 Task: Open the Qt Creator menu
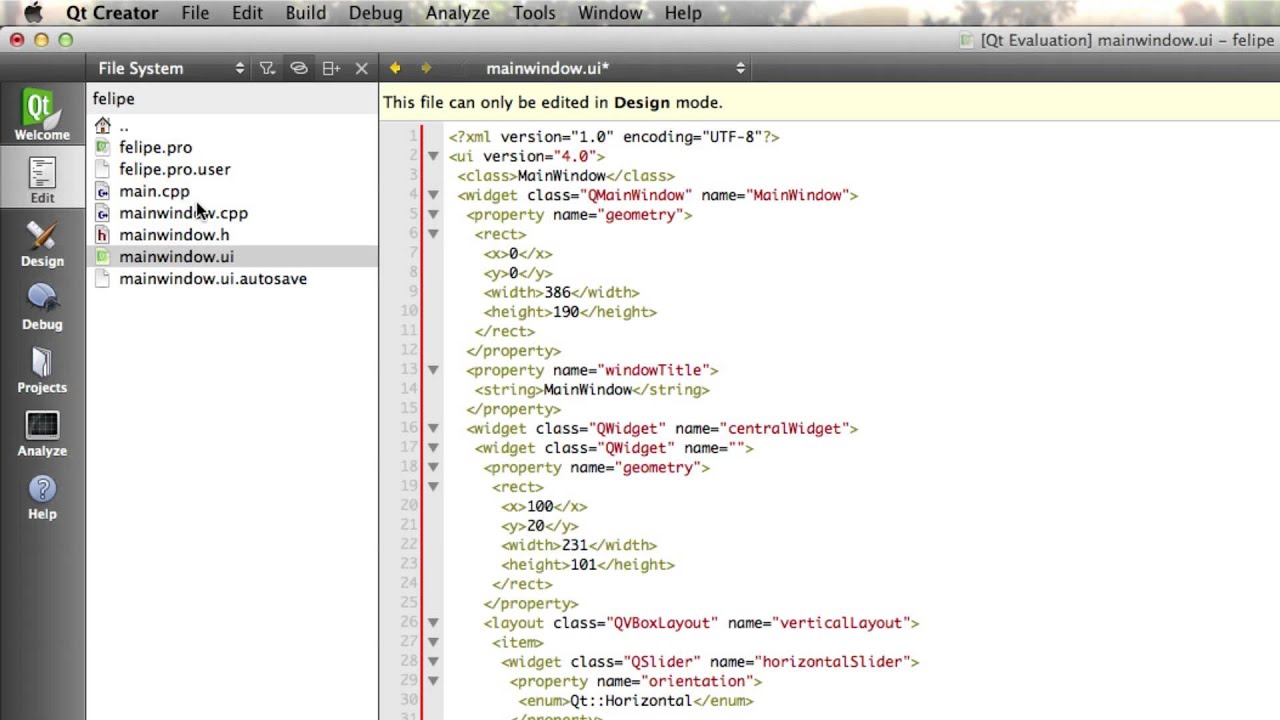(112, 13)
